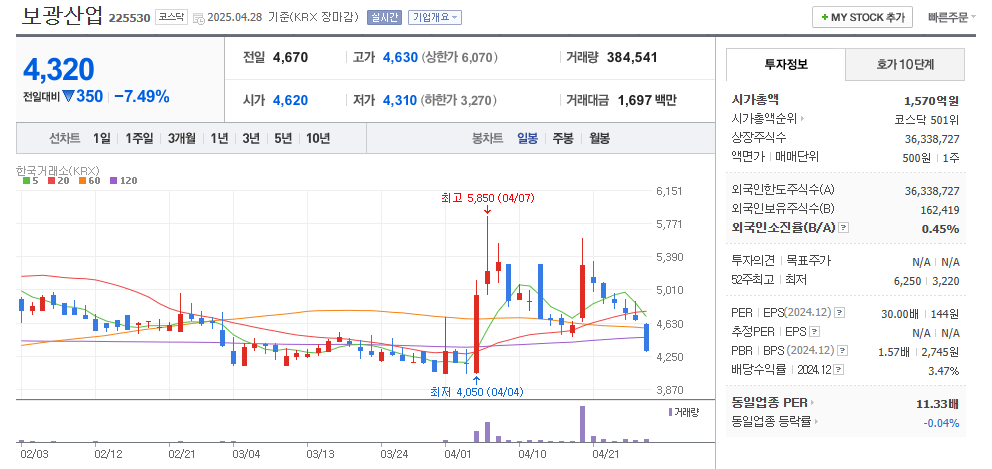This screenshot has height=469, width=992.
Task: Click the 보광산업 stock name heading
Action: (61, 16)
